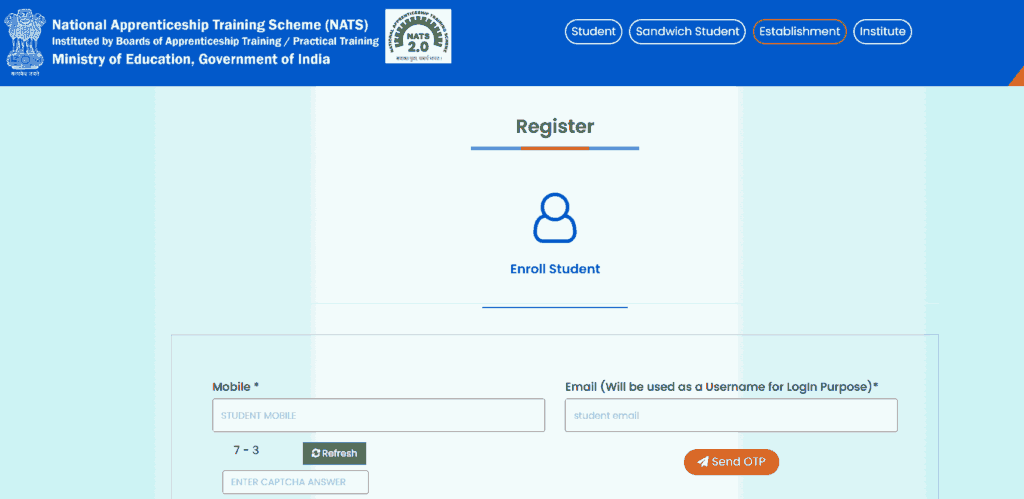Click the Enroll Student label
The image size is (1024, 499).
pos(555,269)
